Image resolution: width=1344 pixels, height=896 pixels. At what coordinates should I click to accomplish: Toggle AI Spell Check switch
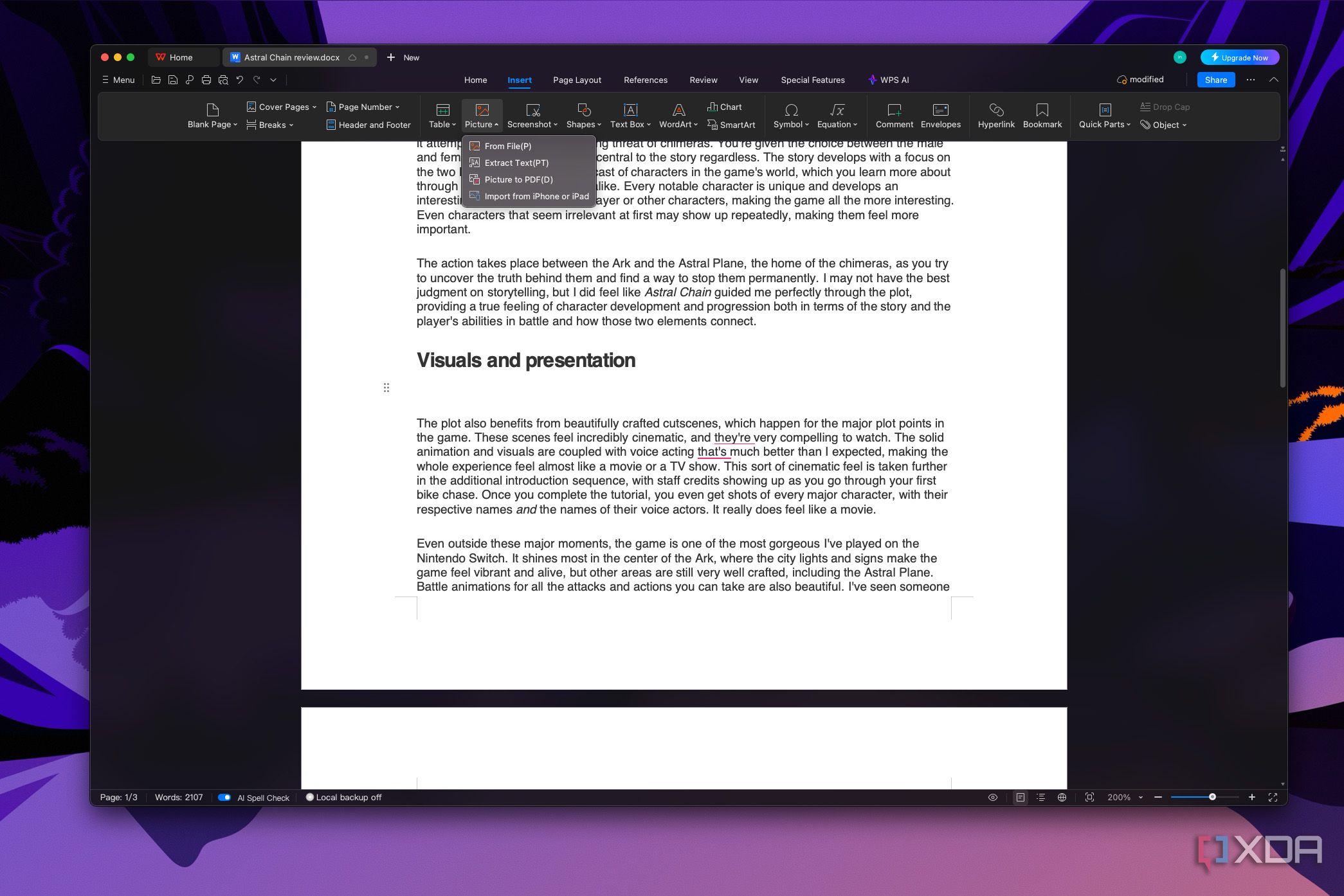[224, 797]
